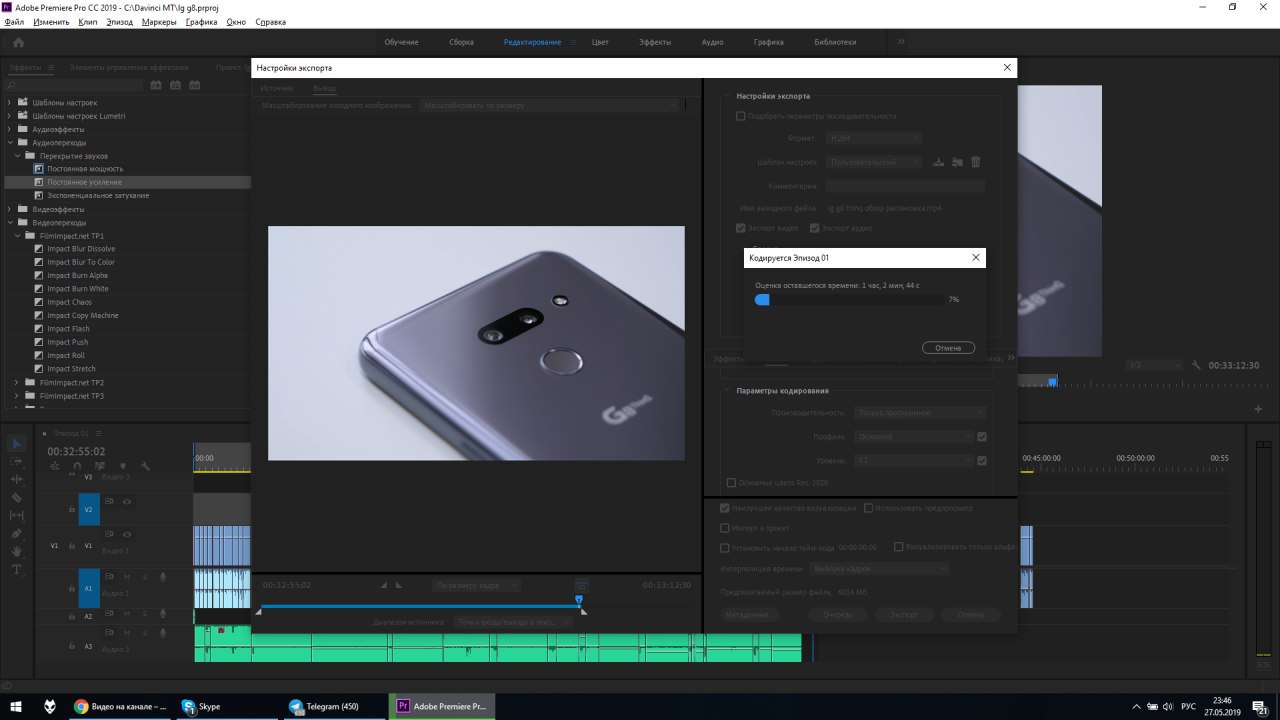Click the Очередь button in export dialog

(x=837, y=614)
